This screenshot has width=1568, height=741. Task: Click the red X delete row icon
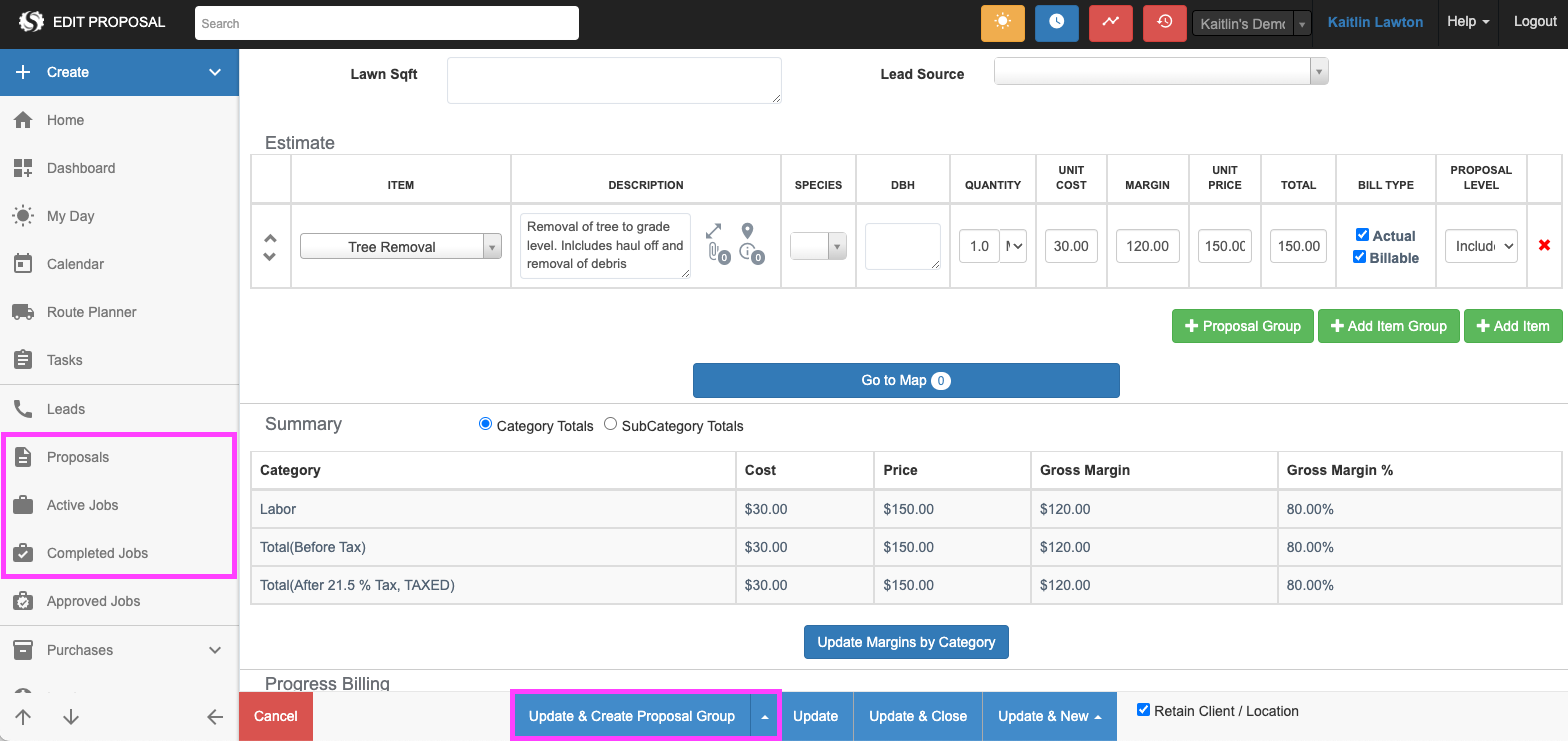pos(1544,246)
